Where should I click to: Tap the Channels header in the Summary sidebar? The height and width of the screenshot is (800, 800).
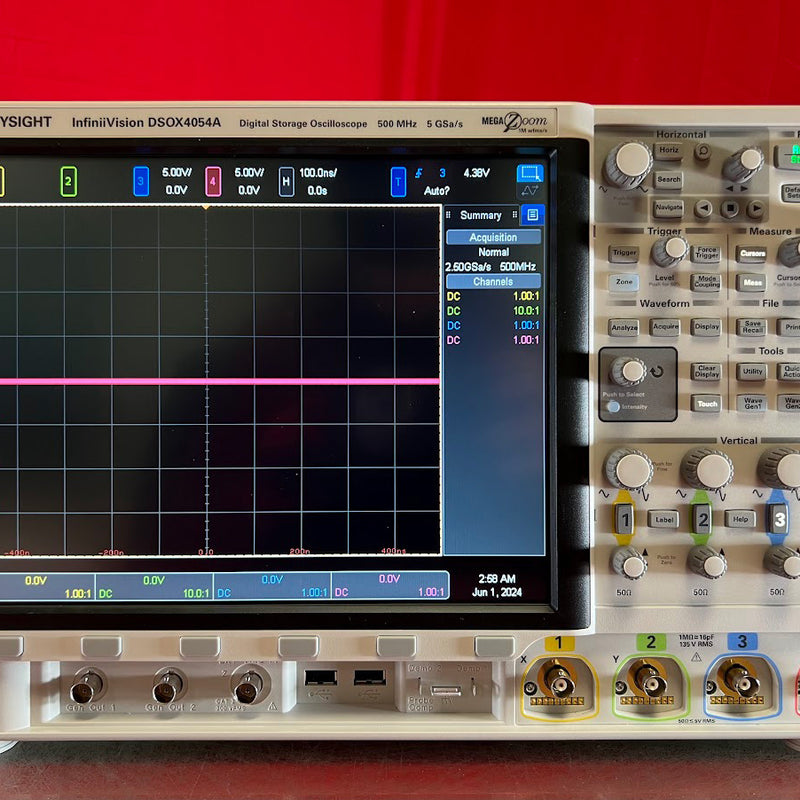pyautogui.click(x=493, y=282)
